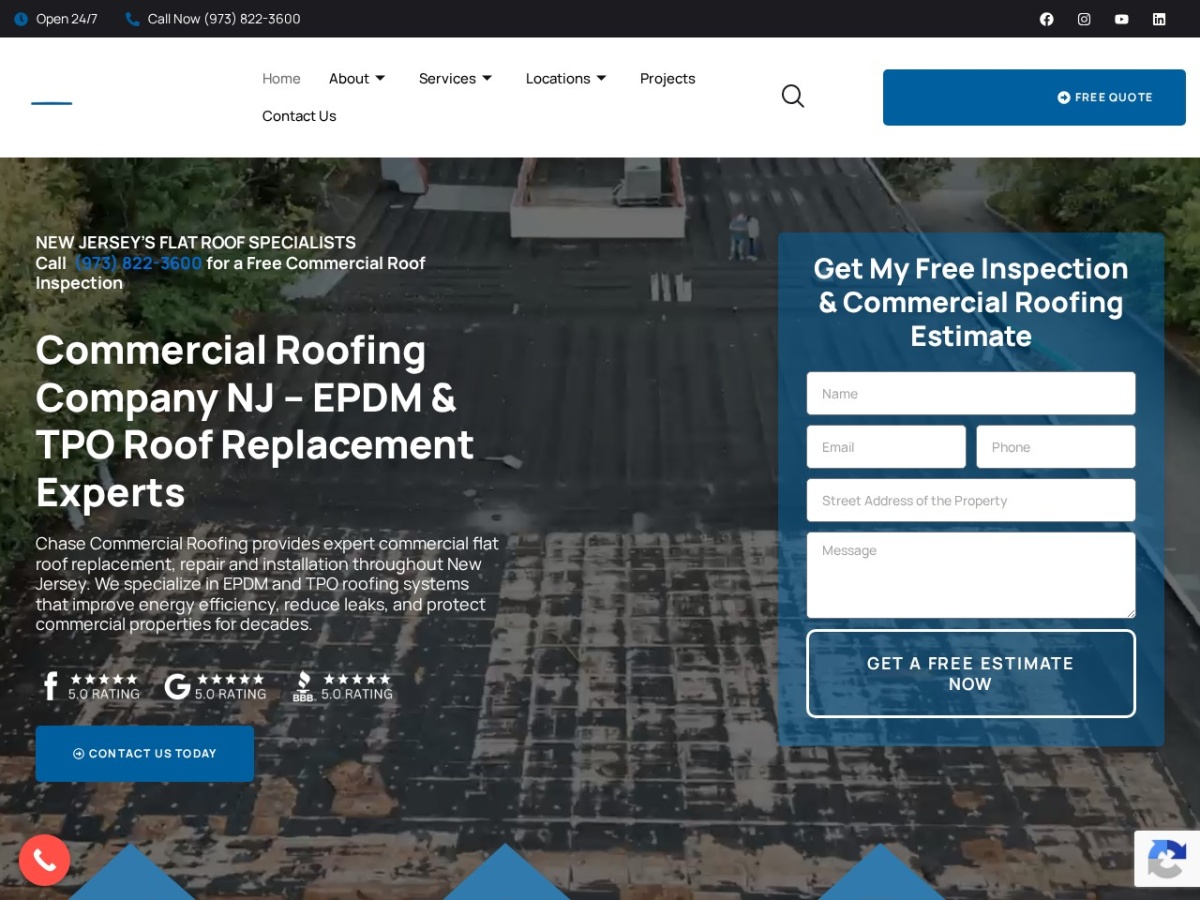Click the BBB 5.0 rating logo
Screen dimensions: 1200x900
(304, 686)
